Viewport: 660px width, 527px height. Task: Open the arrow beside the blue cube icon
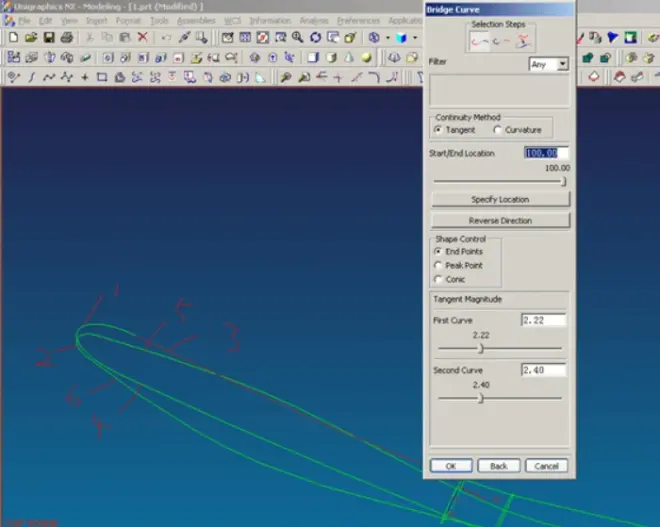tap(415, 37)
